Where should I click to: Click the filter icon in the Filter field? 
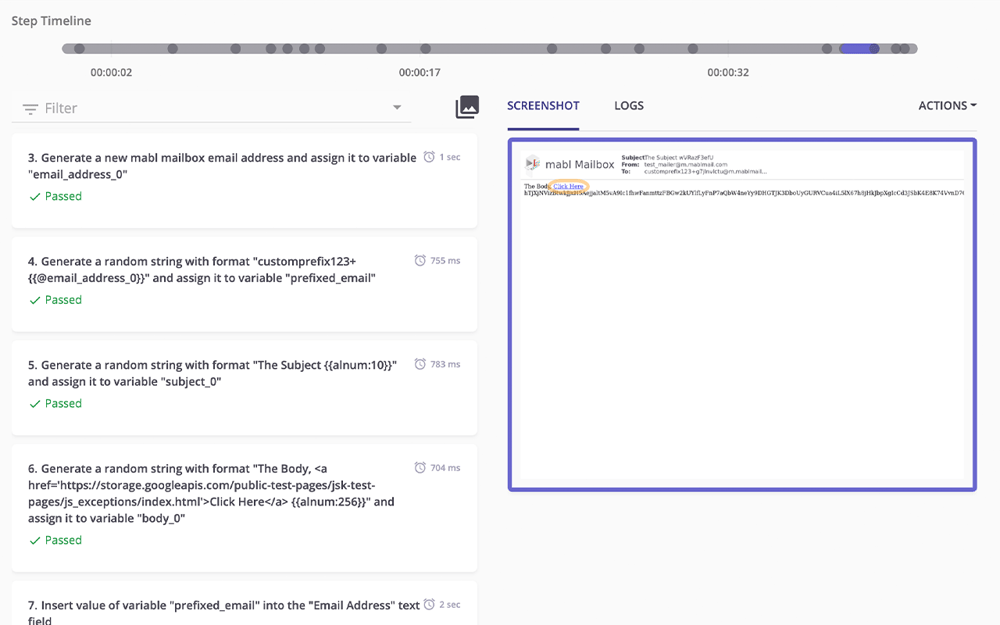[30, 107]
